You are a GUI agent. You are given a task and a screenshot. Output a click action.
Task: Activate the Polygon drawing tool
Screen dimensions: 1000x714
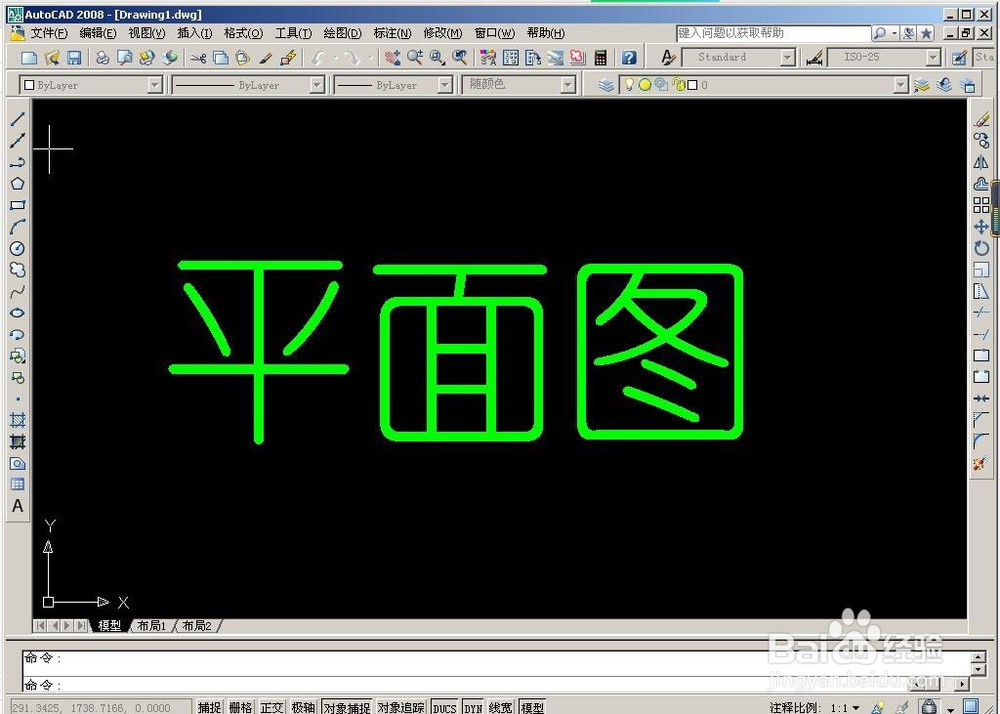click(17, 183)
